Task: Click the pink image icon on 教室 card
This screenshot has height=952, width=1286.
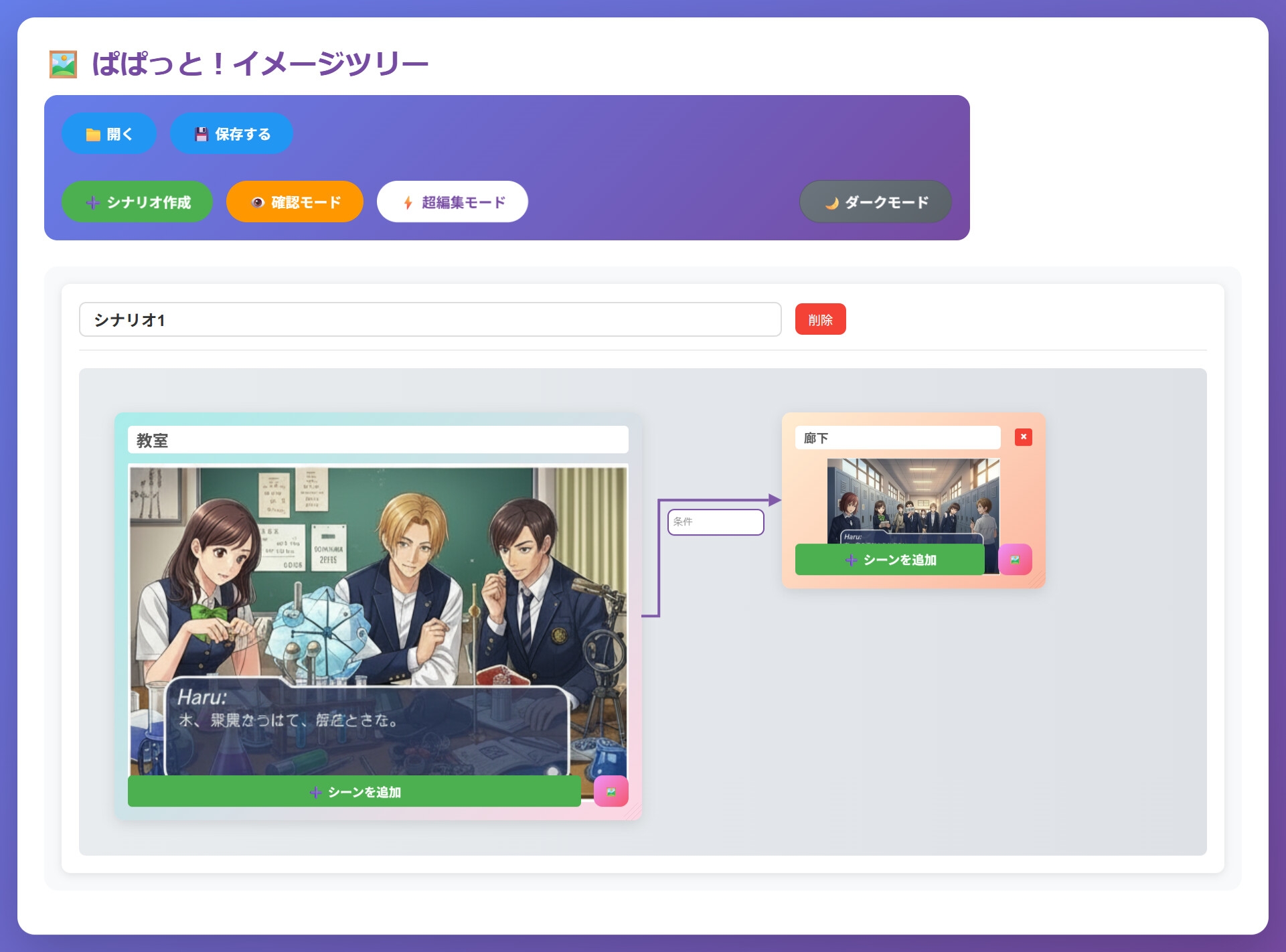Action: coord(611,792)
